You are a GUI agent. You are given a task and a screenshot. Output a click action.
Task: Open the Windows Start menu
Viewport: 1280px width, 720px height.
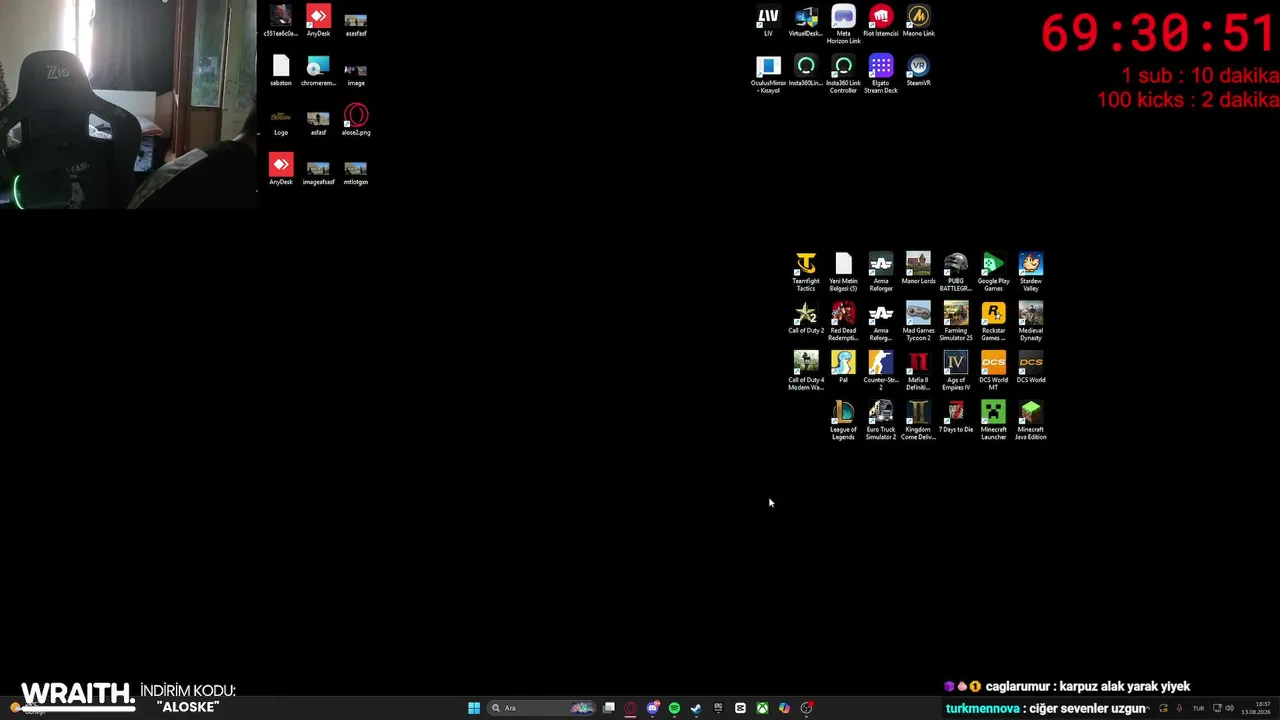pyautogui.click(x=474, y=708)
